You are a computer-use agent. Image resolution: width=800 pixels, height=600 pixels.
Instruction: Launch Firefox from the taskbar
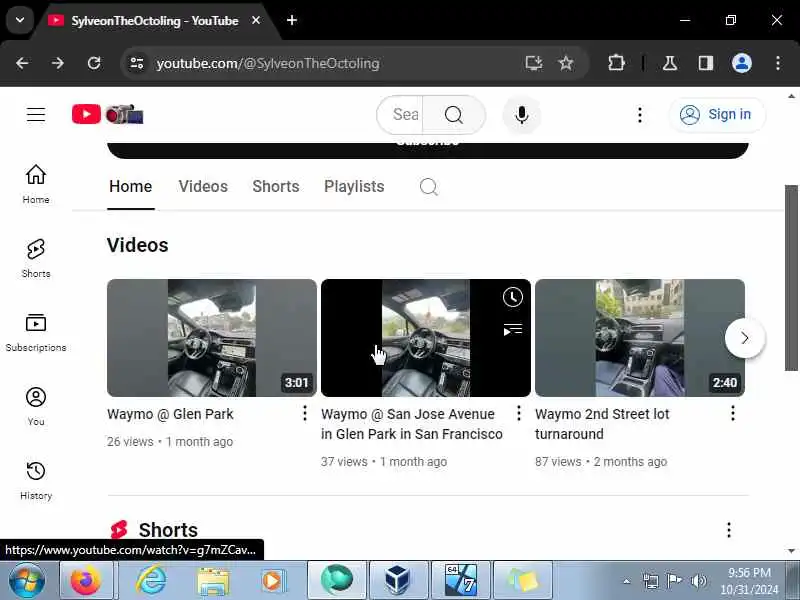tap(86, 581)
